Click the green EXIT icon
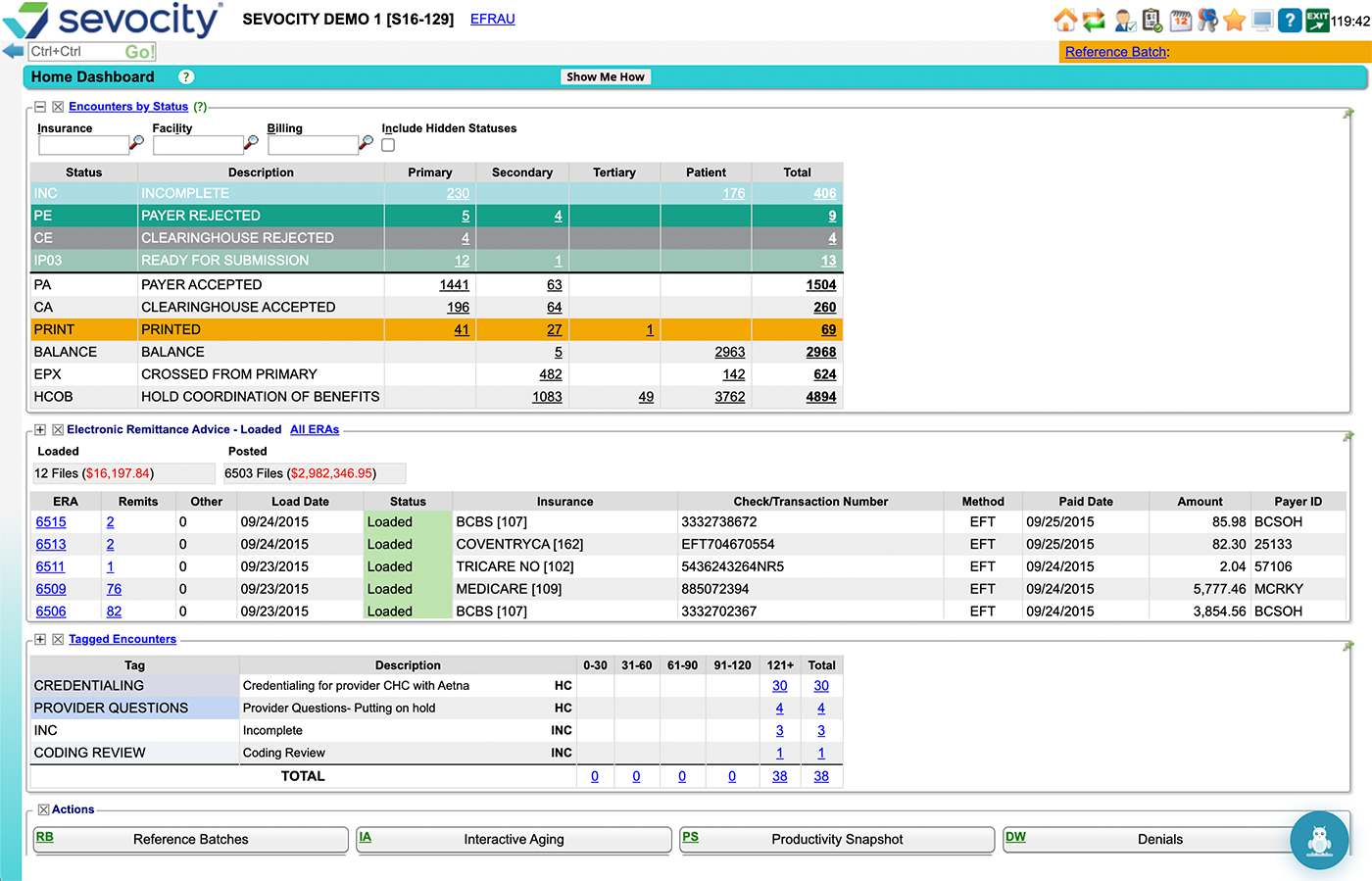The width and height of the screenshot is (1372, 881). [x=1317, y=20]
